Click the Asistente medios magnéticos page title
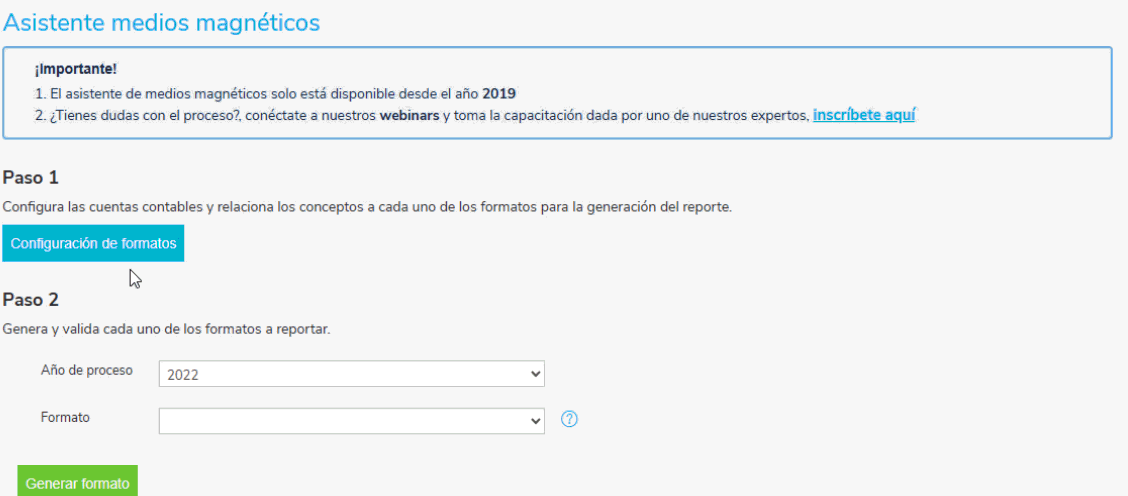 point(162,22)
